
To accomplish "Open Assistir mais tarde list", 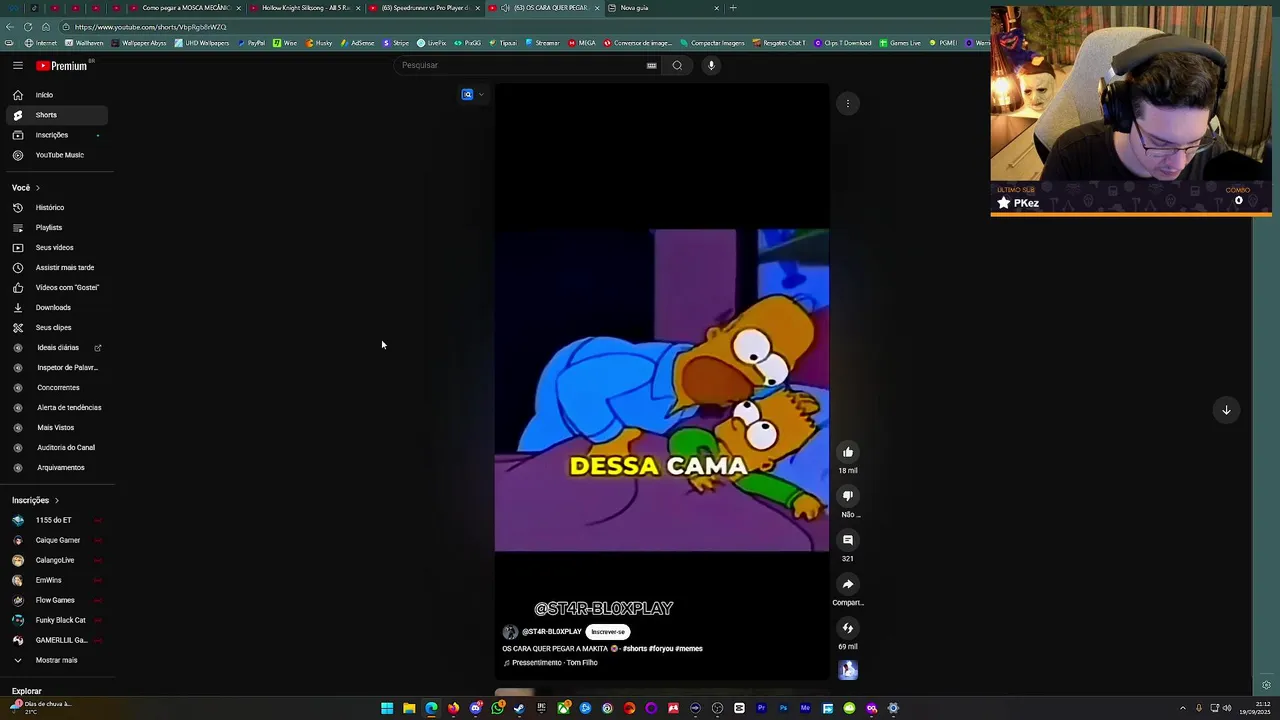I will [x=57, y=268].
